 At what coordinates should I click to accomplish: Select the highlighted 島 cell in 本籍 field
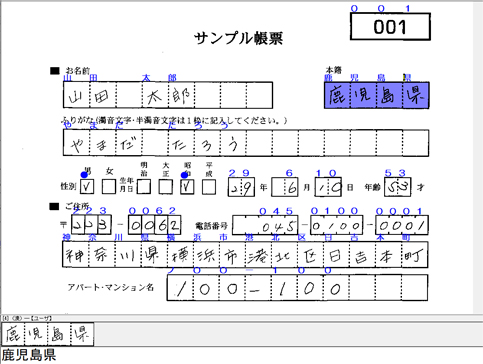[389, 96]
